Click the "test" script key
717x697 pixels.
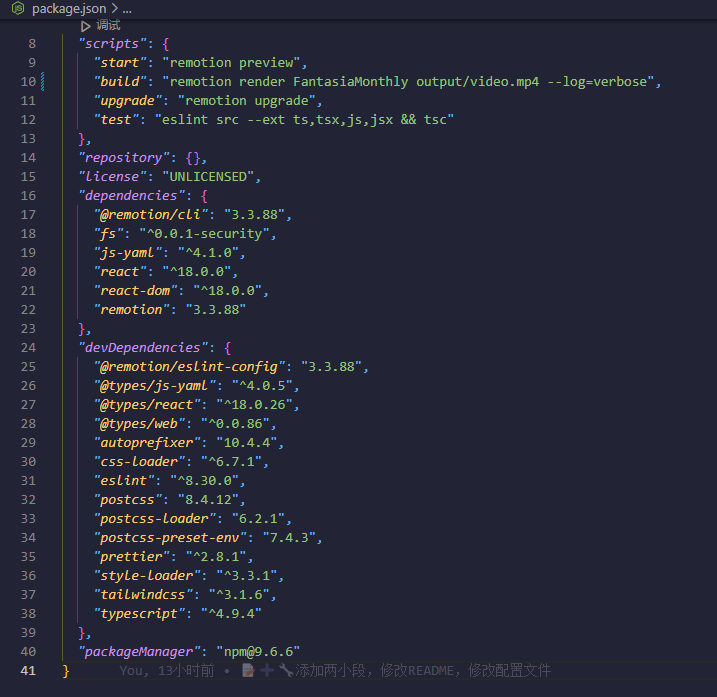[x=116, y=120]
